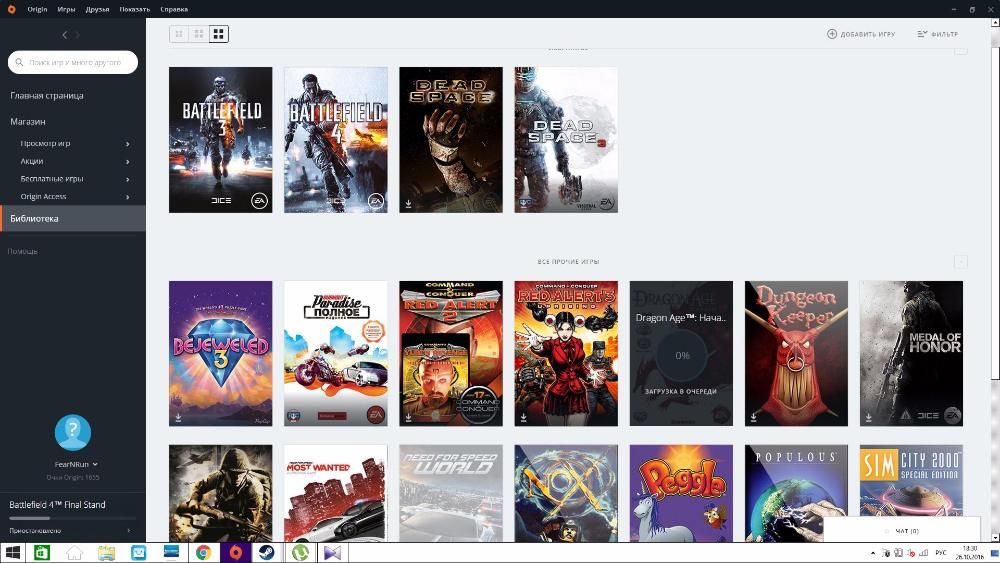
Task: Expand the Origin Access chevron
Action: pyautogui.click(x=128, y=197)
